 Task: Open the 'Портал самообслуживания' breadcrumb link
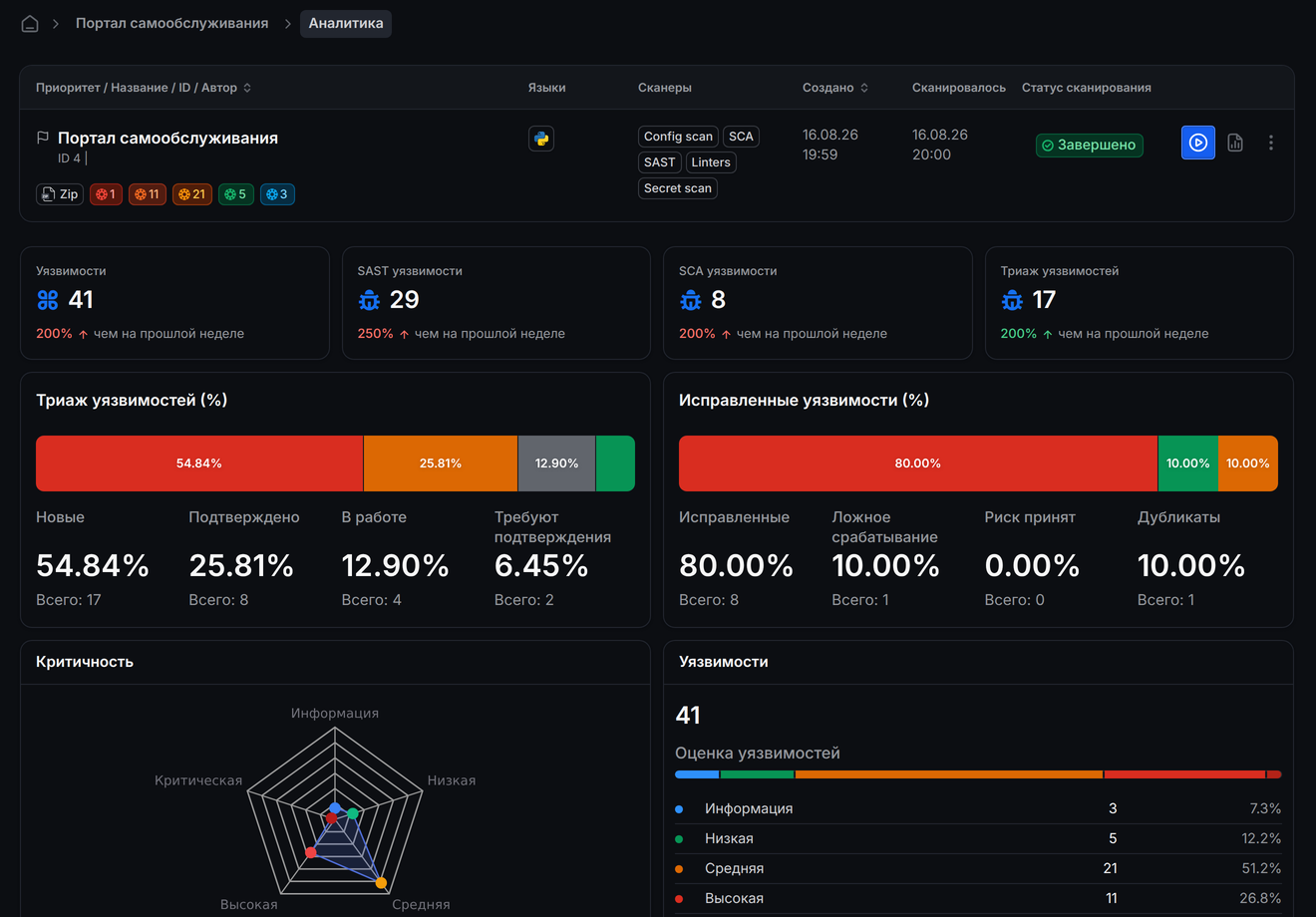tap(171, 23)
